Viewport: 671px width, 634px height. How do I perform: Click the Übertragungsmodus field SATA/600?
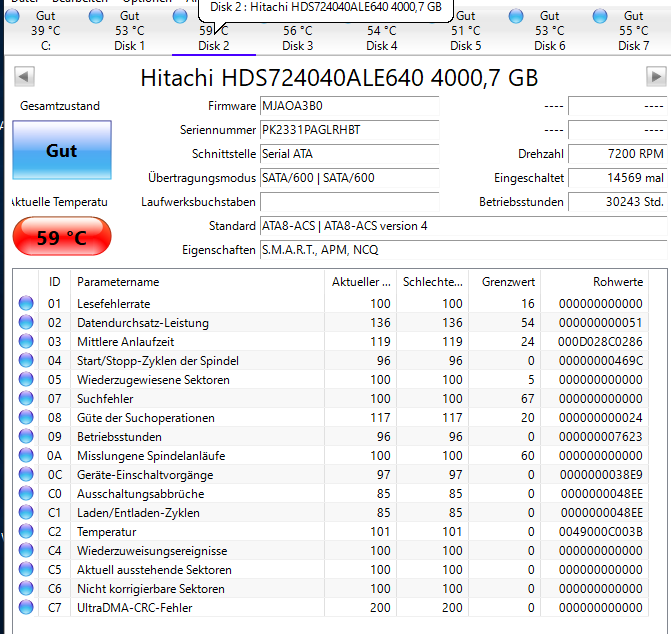(x=350, y=178)
